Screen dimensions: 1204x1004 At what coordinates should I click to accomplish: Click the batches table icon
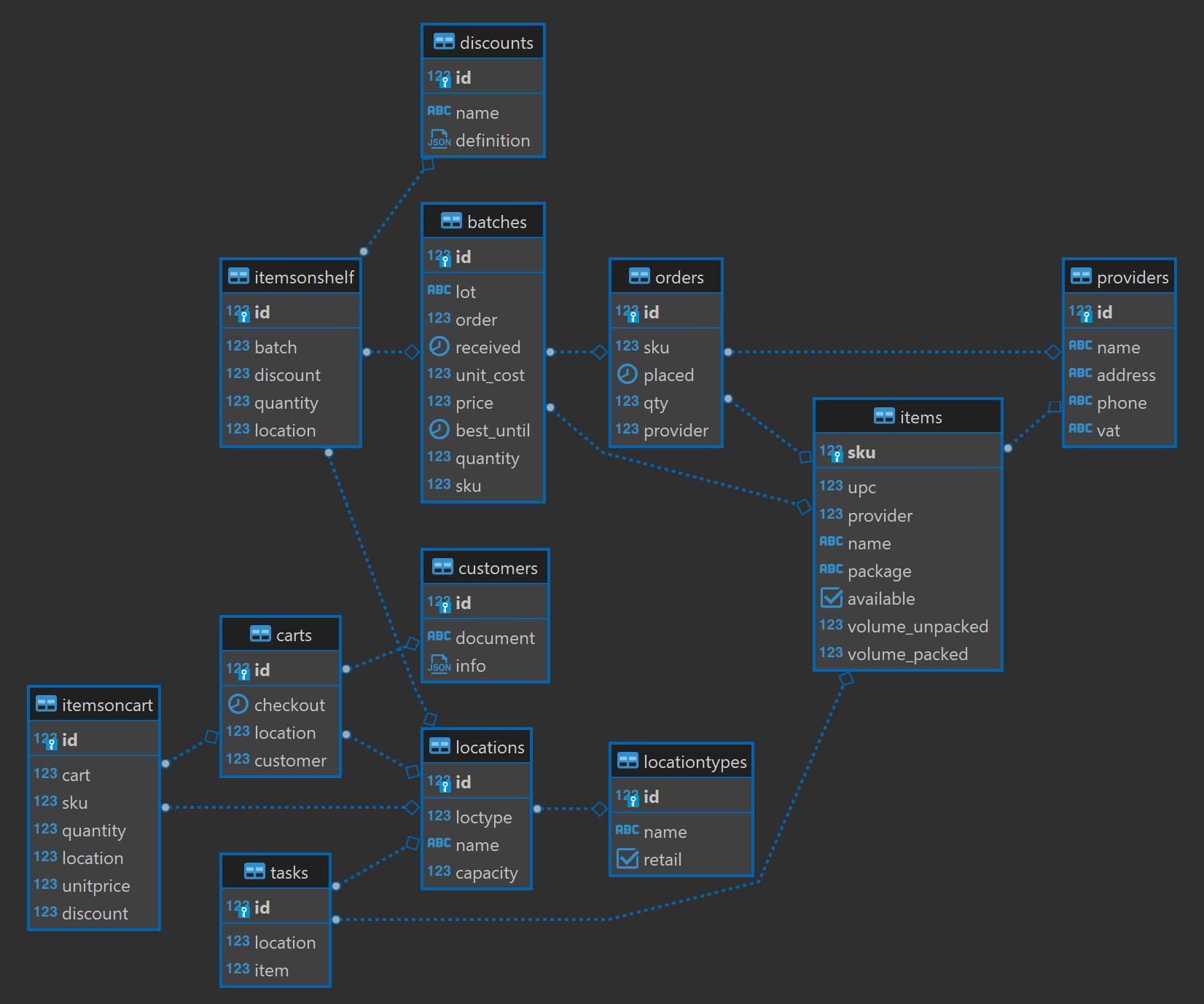(x=451, y=221)
